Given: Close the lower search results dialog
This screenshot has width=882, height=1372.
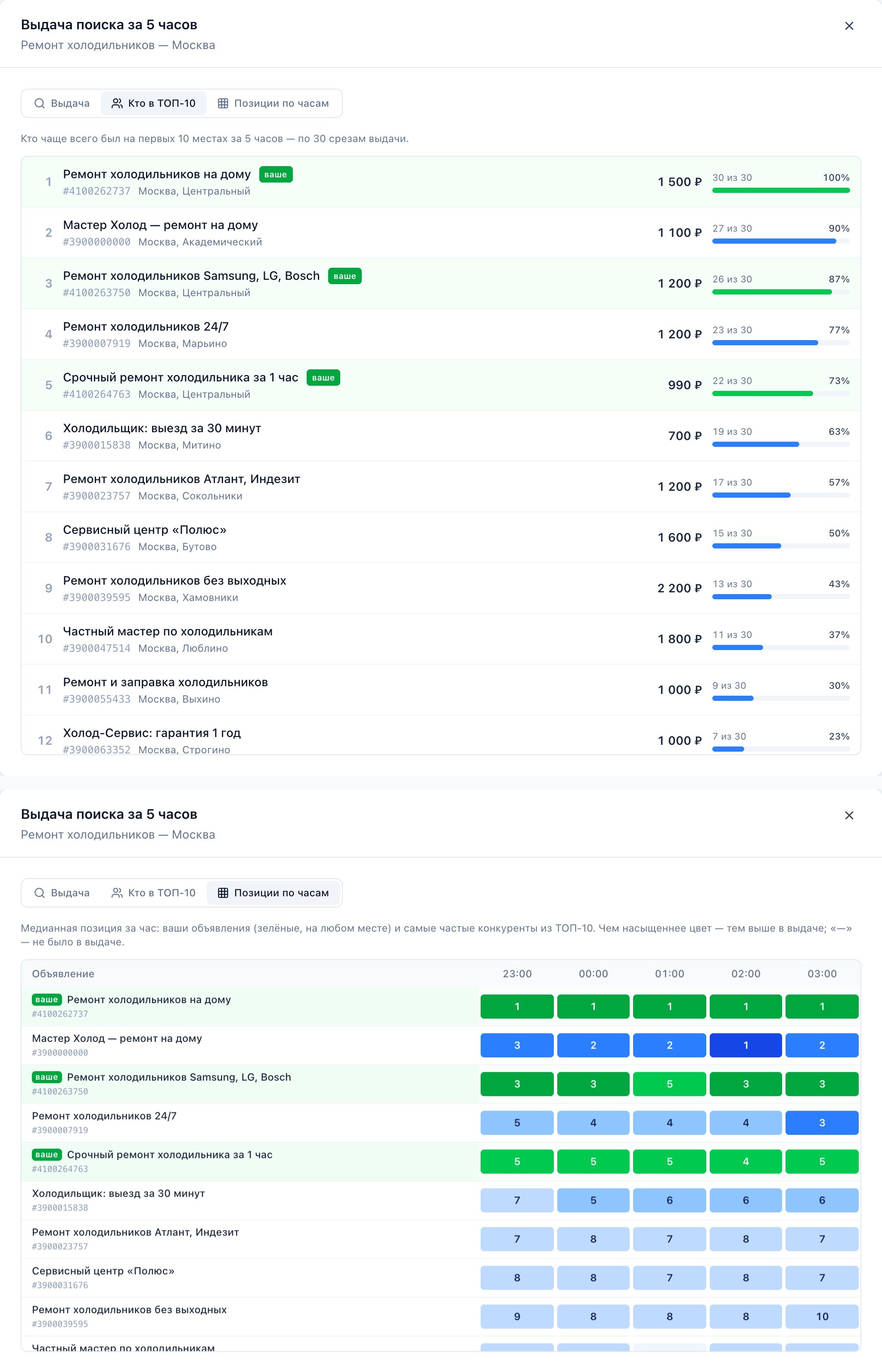Looking at the screenshot, I should [849, 815].
